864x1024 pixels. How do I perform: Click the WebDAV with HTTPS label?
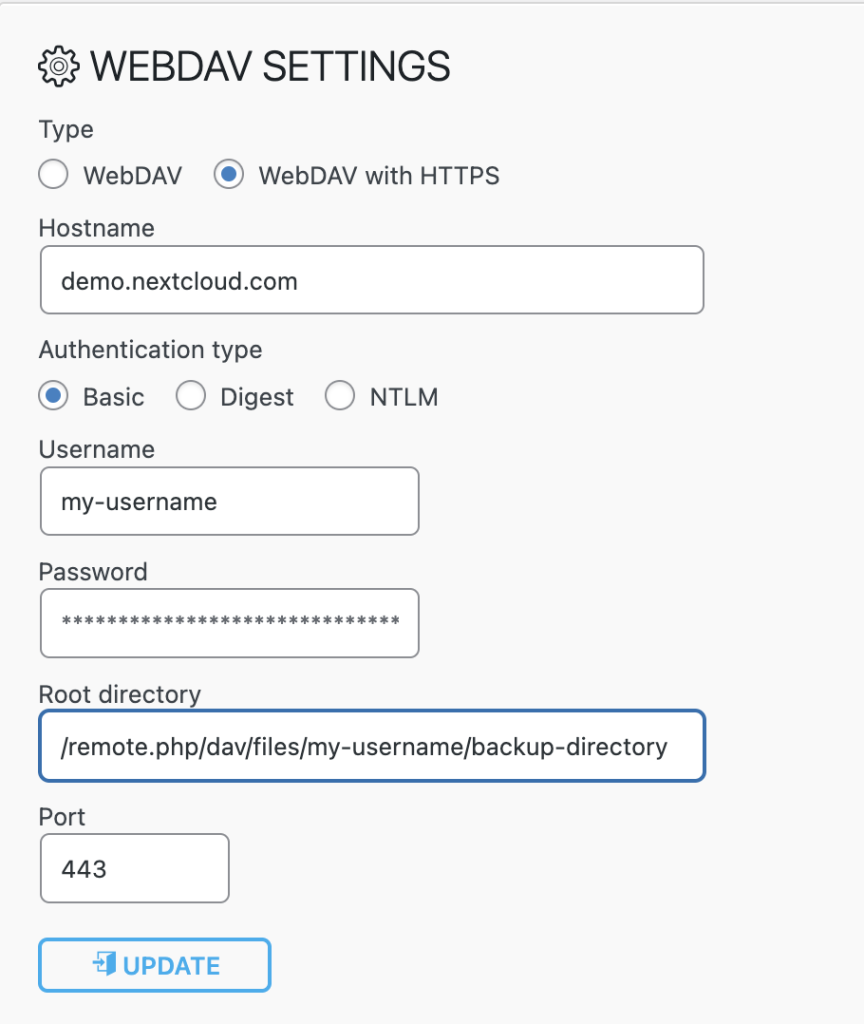coord(379,176)
